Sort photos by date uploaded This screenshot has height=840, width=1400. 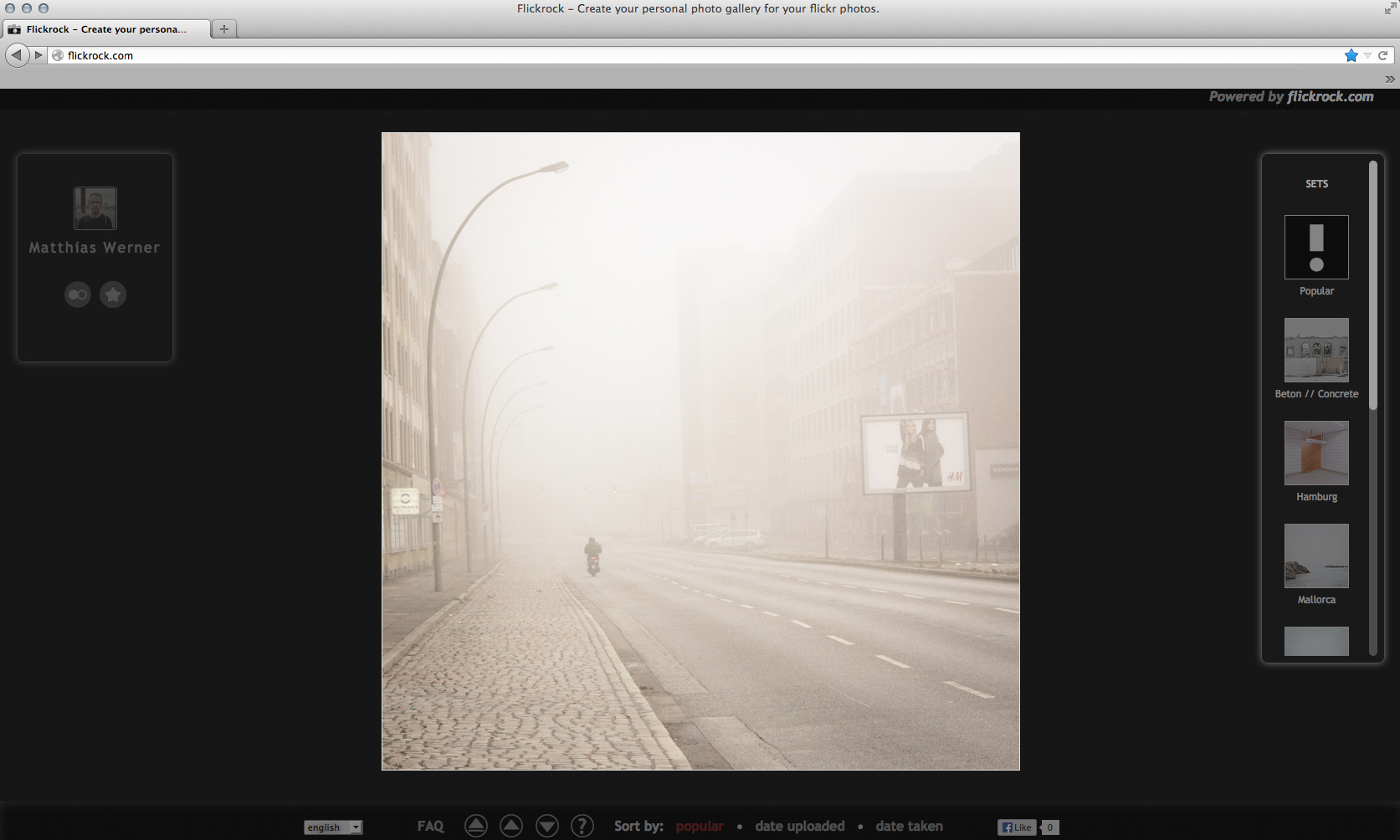pos(799,826)
